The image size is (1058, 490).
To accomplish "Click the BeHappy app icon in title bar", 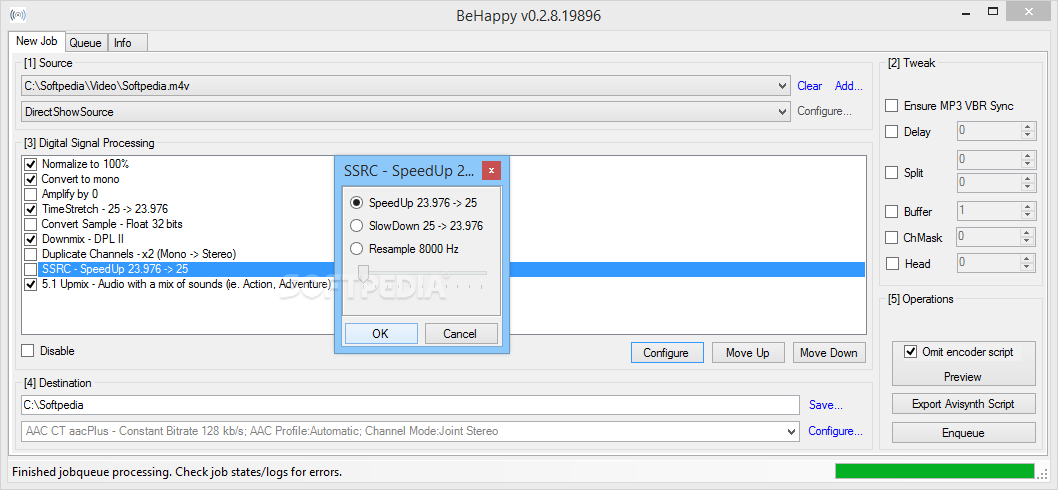I will click(x=17, y=16).
